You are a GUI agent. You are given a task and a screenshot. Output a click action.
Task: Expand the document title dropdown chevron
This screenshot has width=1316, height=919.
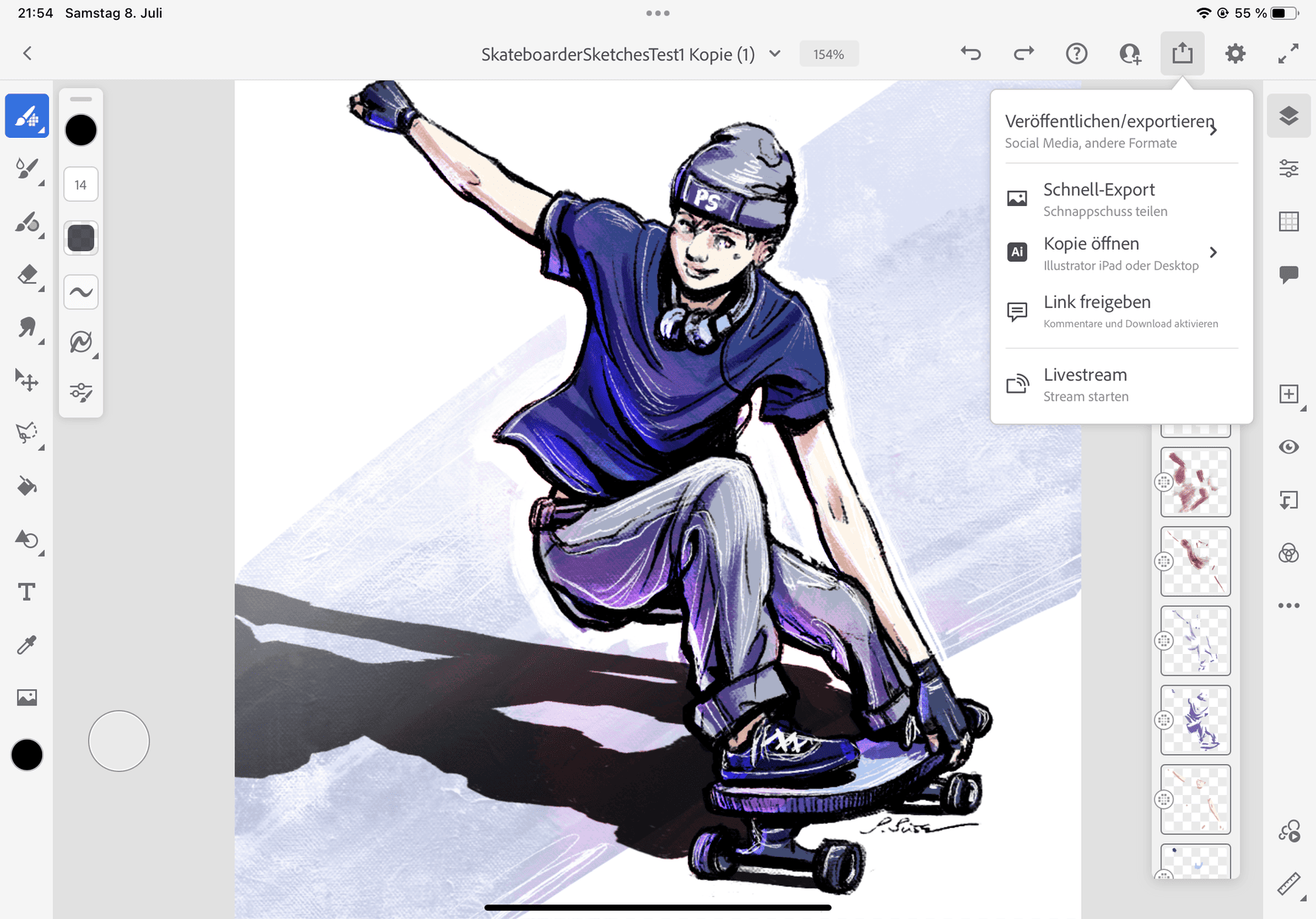(774, 54)
